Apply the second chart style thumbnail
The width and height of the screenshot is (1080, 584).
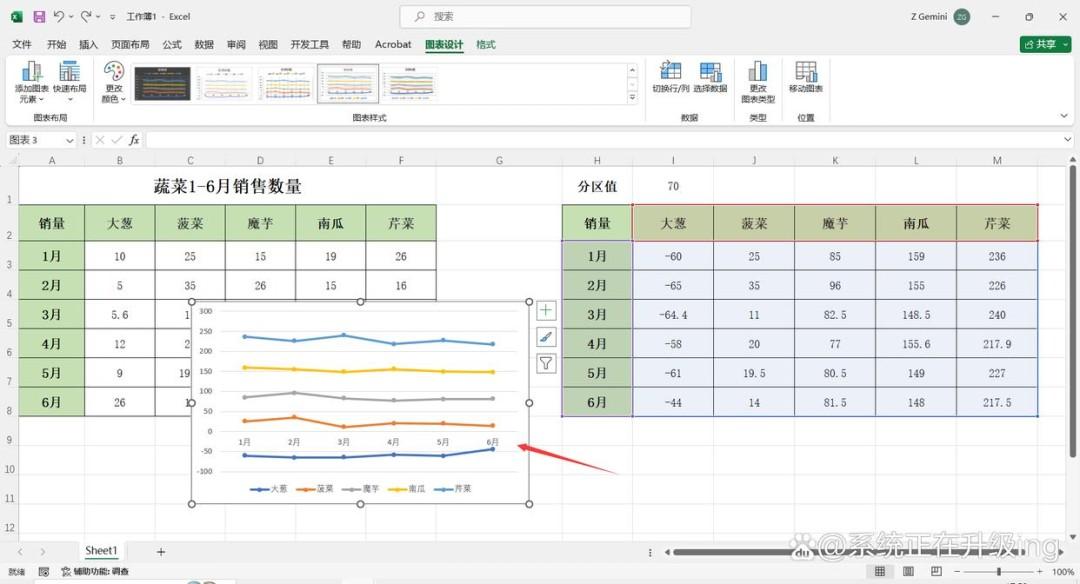(225, 83)
